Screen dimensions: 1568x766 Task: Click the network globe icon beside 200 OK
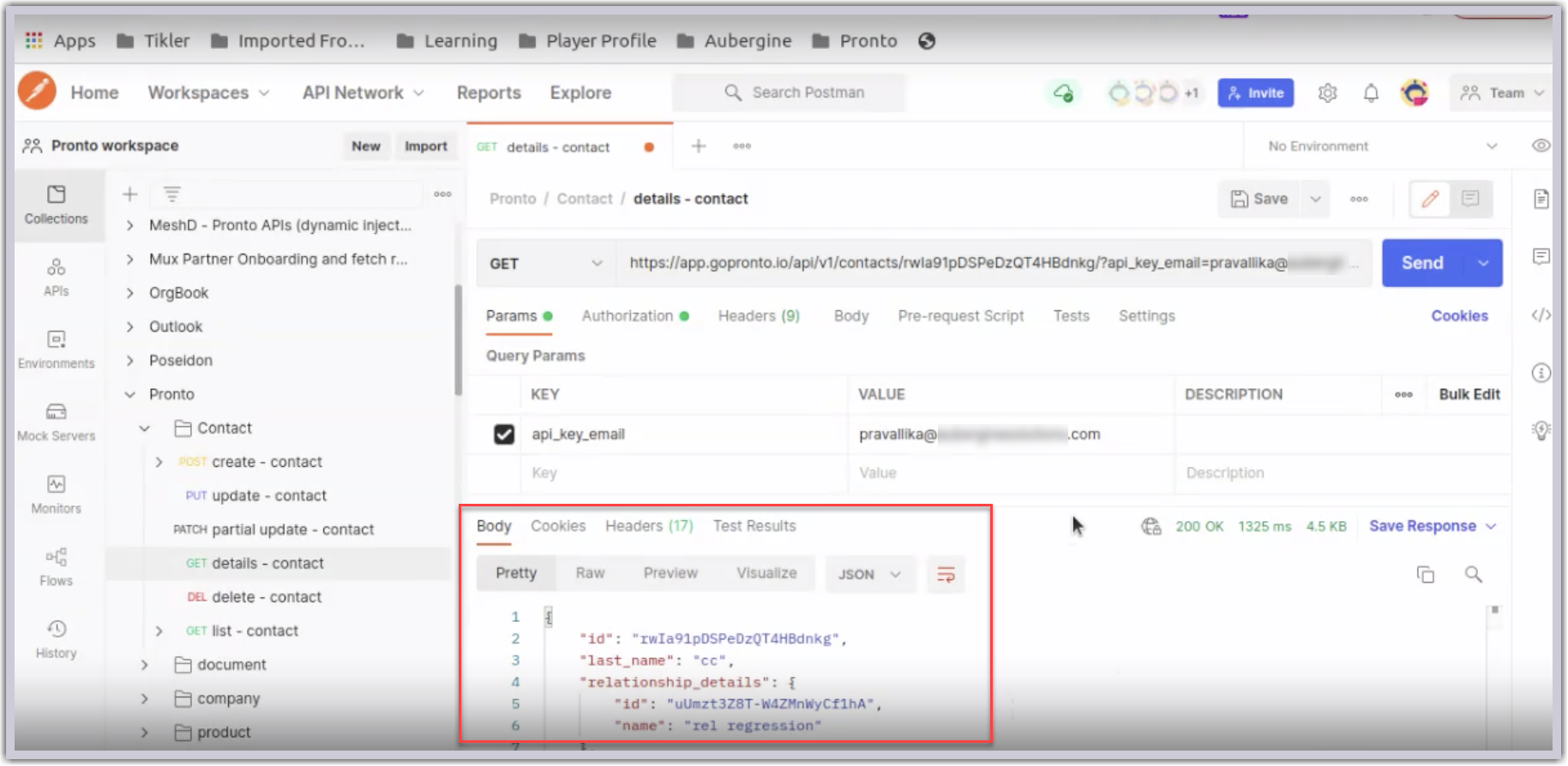[1150, 526]
